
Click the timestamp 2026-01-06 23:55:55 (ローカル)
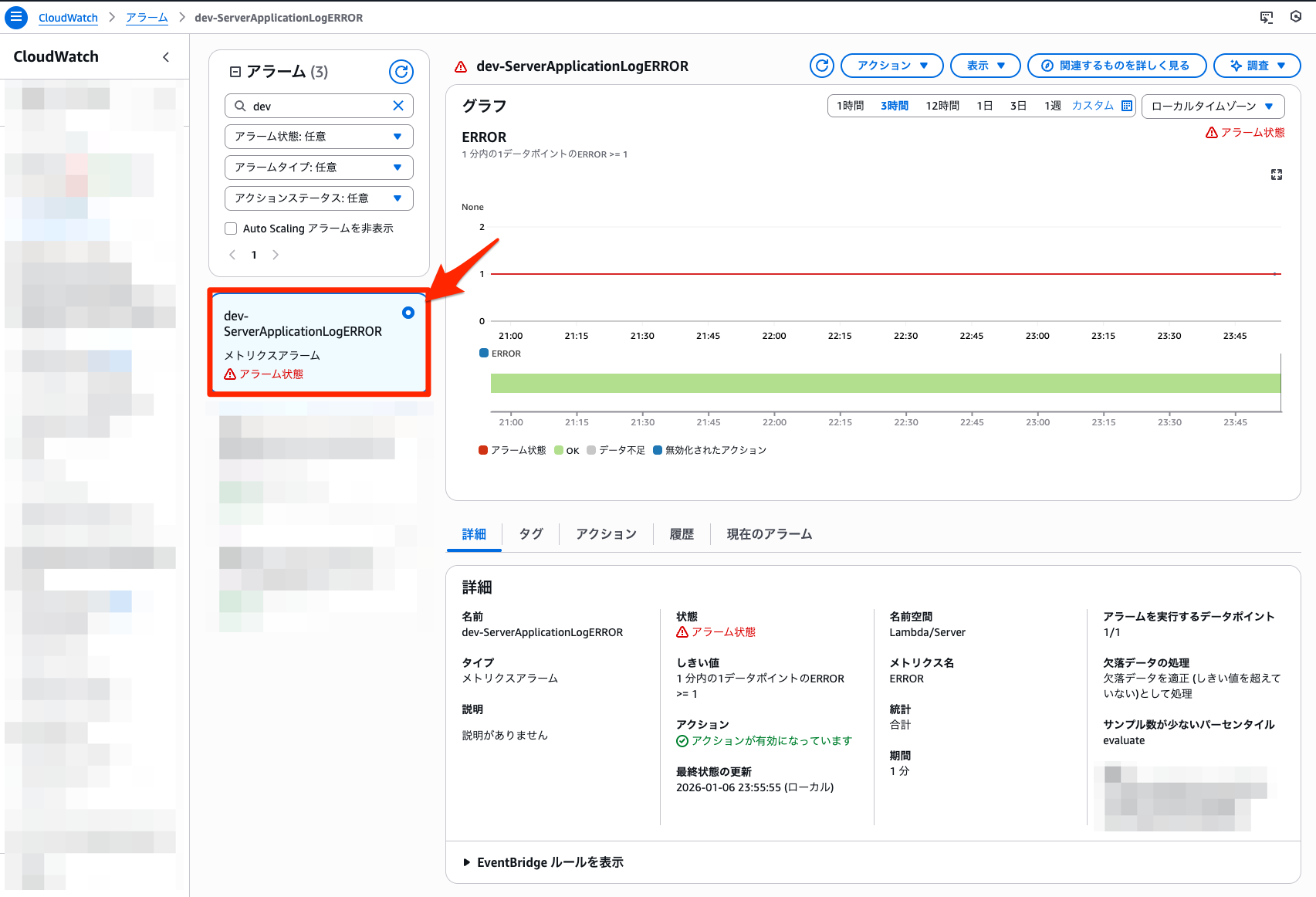[x=755, y=787]
